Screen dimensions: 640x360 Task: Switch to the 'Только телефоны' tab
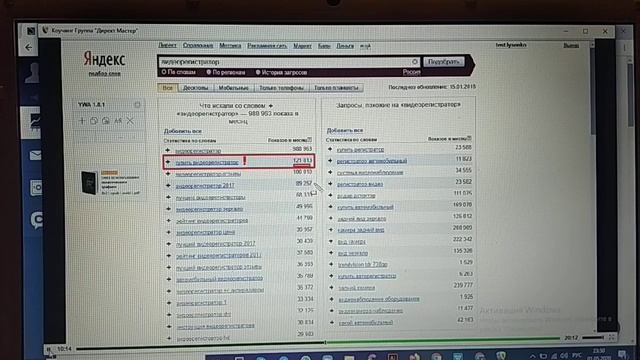281,88
